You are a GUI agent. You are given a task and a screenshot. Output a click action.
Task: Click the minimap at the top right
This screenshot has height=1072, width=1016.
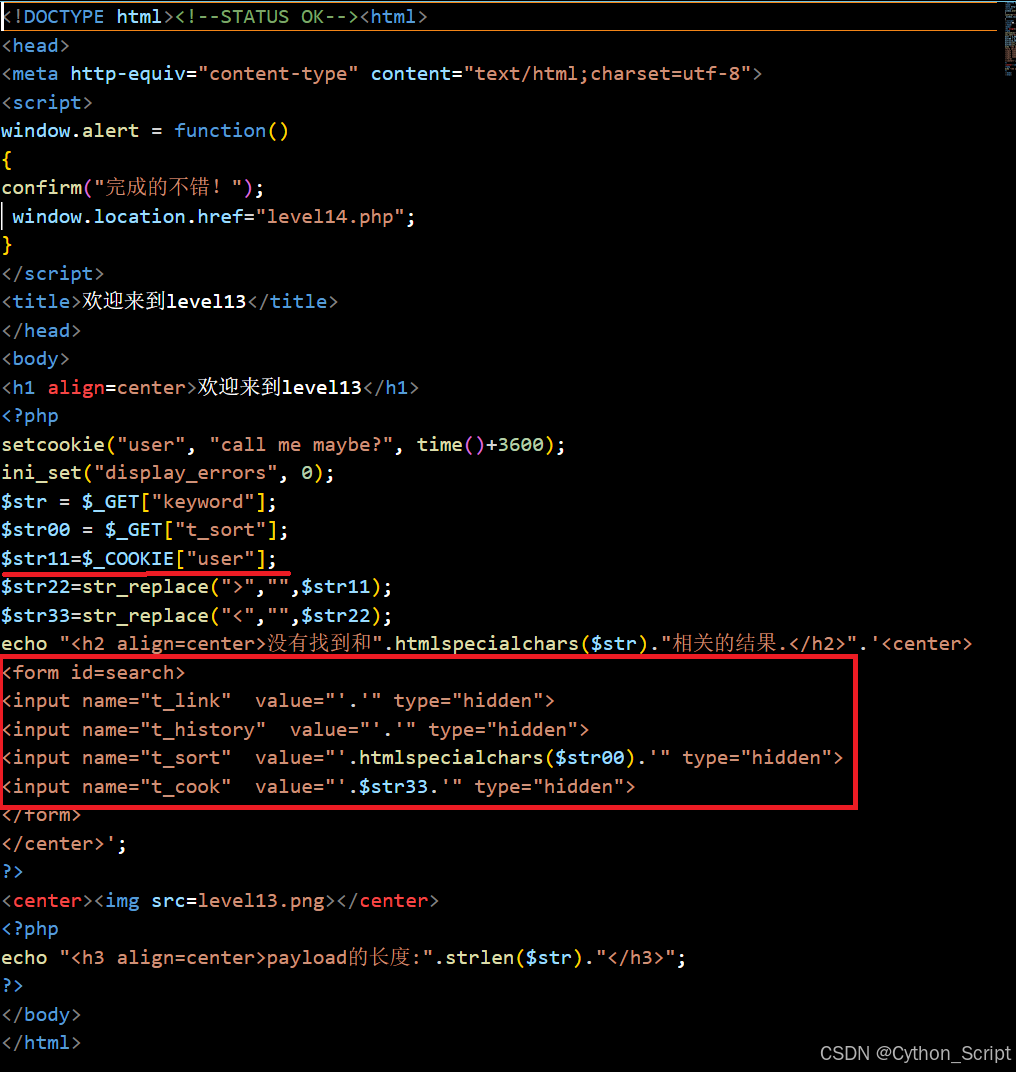click(x=1009, y=40)
